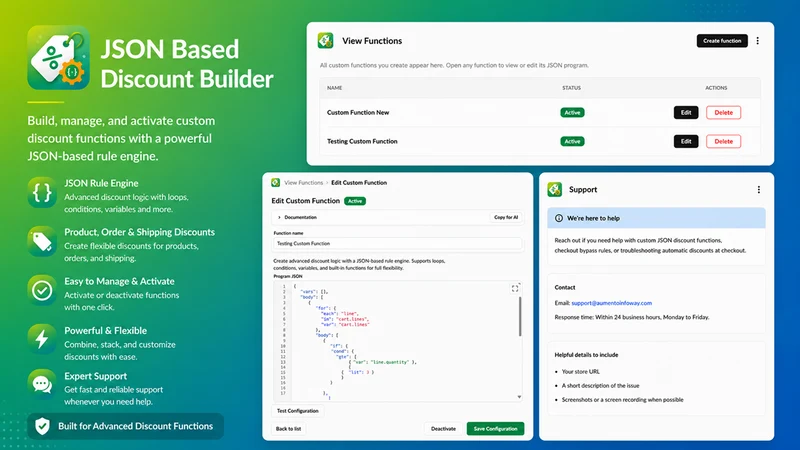800x450 pixels.
Task: Edit the Testing Custom Function row
Action: tap(686, 141)
